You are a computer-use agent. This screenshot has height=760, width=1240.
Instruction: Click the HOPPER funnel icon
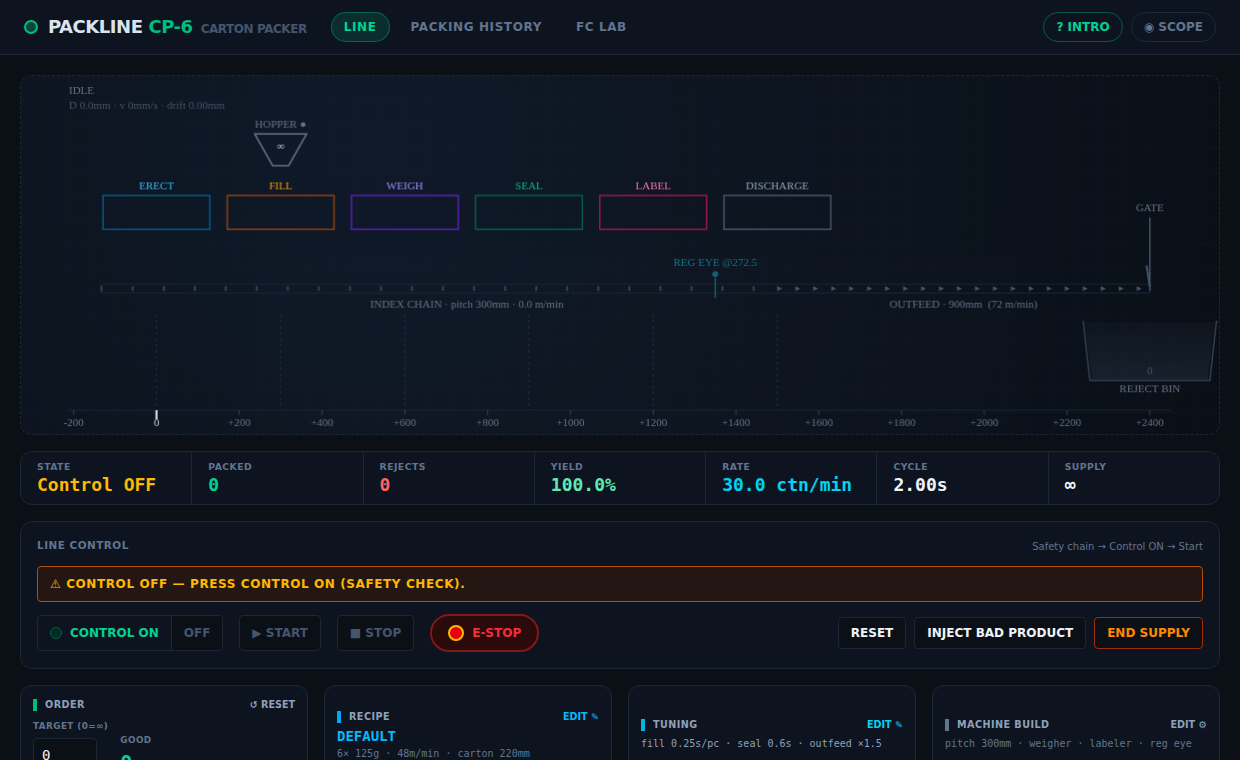coord(280,149)
